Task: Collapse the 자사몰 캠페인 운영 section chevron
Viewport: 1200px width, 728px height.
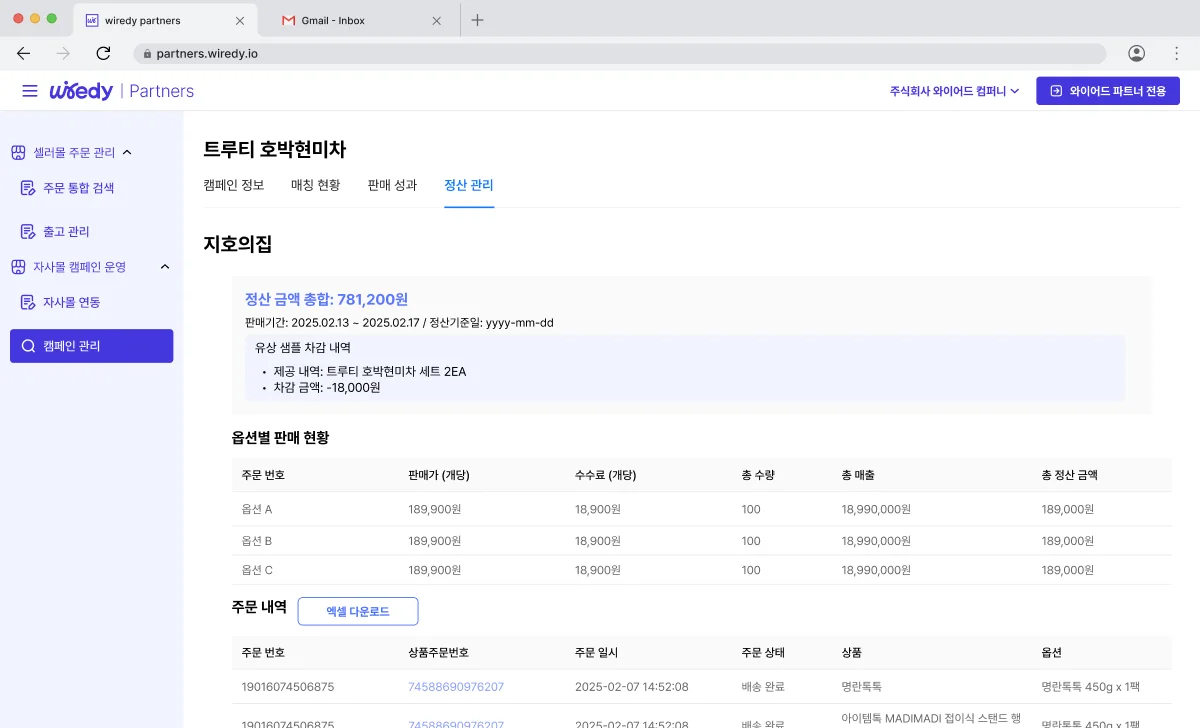Action: 165,267
